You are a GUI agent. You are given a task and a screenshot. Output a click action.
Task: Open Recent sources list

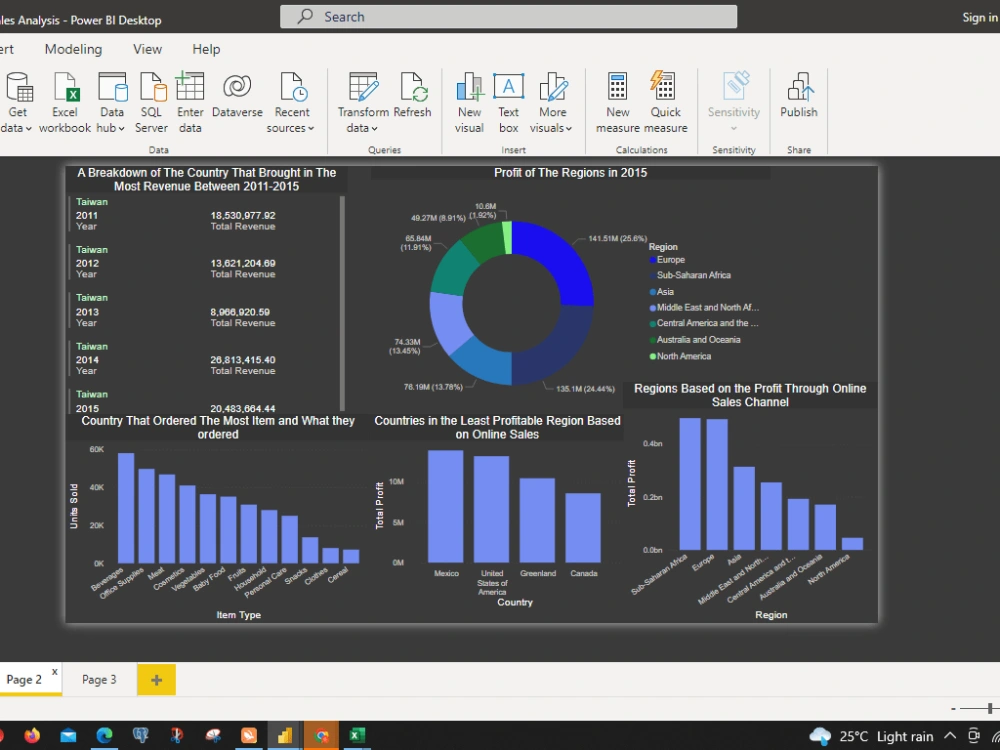[x=291, y=102]
